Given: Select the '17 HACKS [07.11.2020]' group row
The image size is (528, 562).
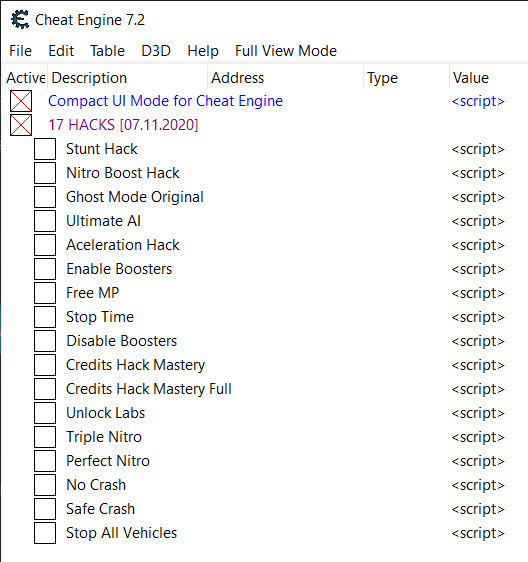Looking at the screenshot, I should click(x=123, y=125).
